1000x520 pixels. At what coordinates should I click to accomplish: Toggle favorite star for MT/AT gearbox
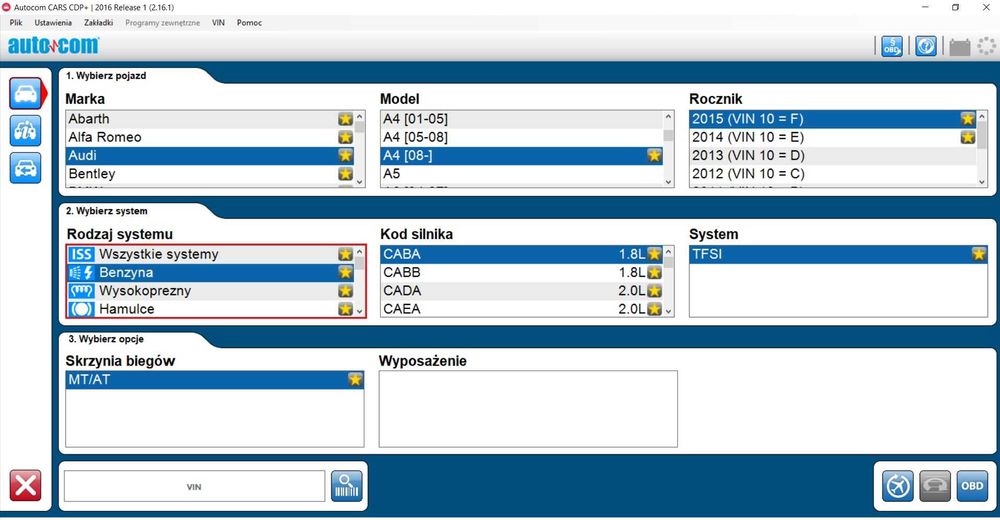click(355, 380)
